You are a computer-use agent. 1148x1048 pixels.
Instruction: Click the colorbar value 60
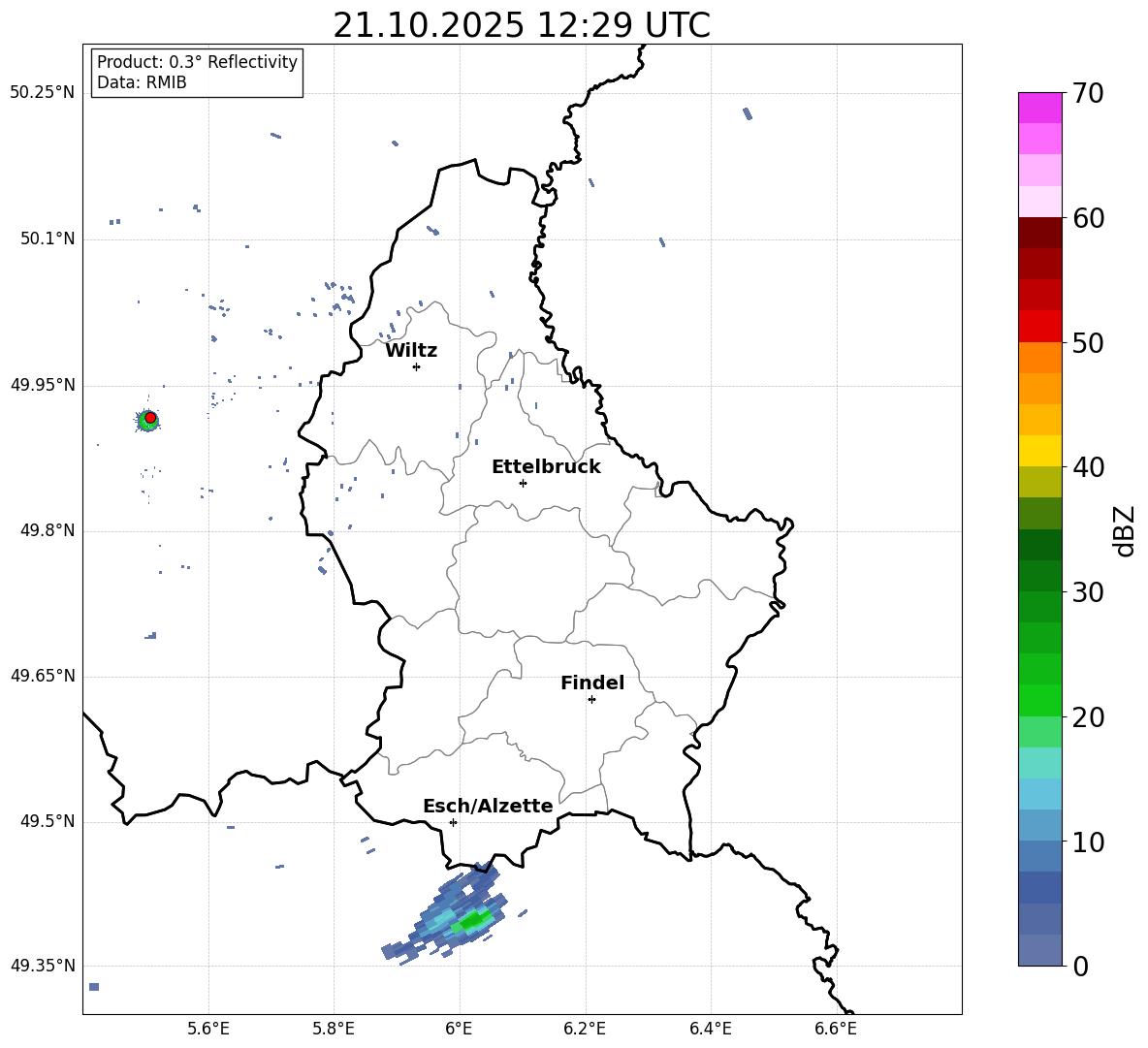(x=1088, y=218)
